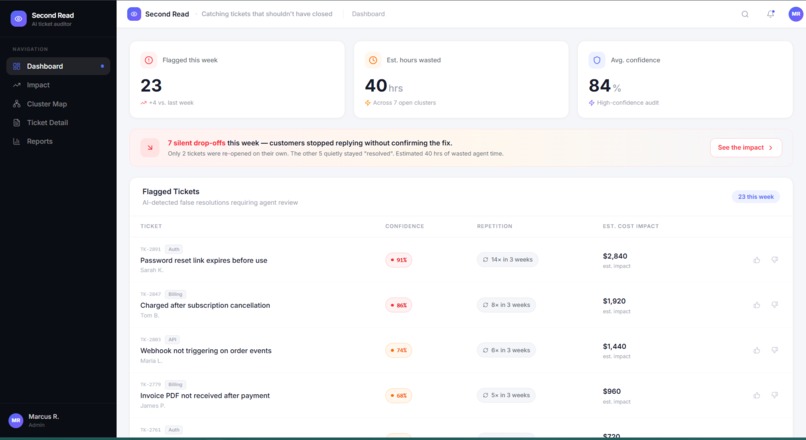Thumbs down the Webhook not triggering ticket
Image resolution: width=806 pixels, height=440 pixels.
[775, 350]
